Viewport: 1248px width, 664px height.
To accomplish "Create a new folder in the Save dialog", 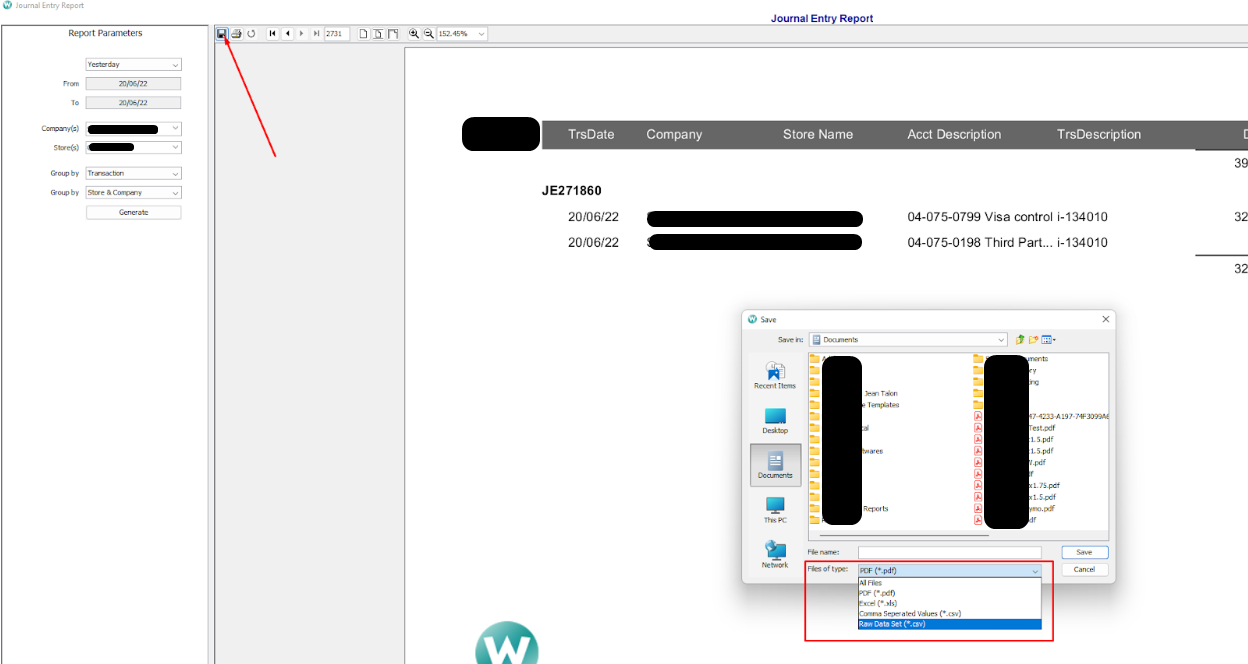I will [x=1032, y=339].
